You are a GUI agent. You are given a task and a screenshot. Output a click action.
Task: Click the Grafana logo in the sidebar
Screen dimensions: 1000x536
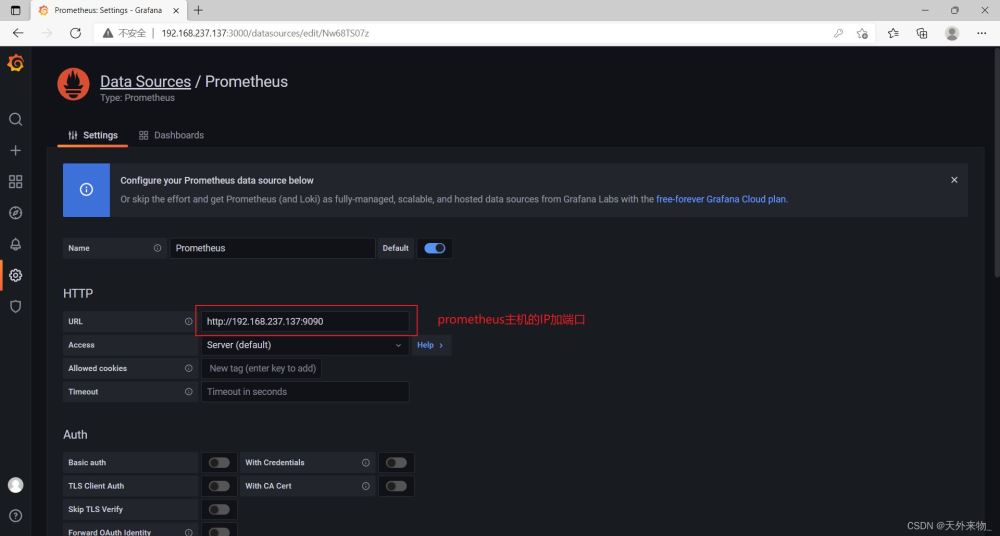coord(15,64)
